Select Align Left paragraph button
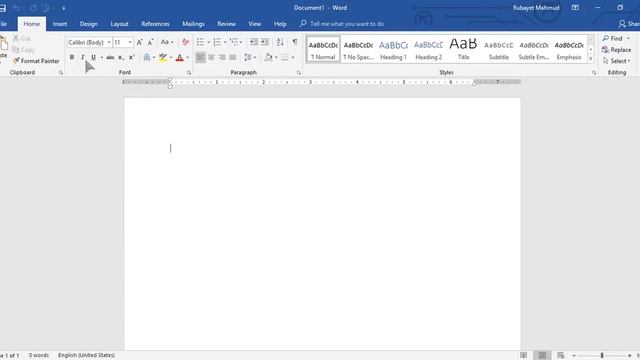Viewport: 640px width, 360px height. 200,58
